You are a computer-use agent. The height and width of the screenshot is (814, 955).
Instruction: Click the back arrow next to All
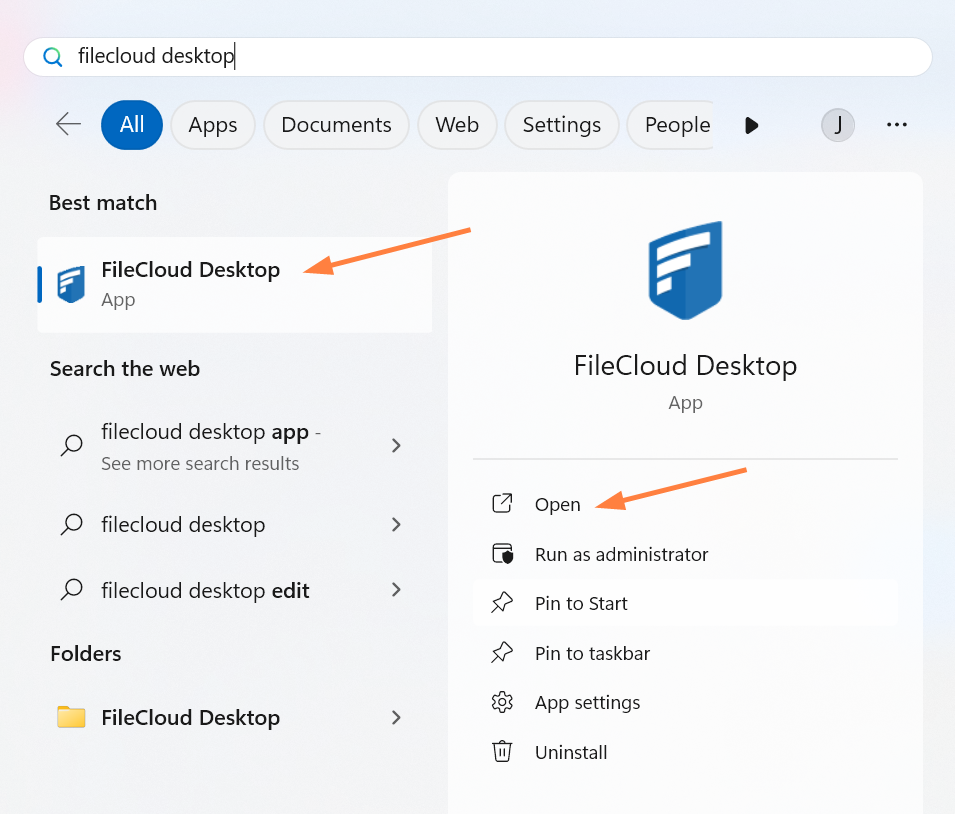(68, 124)
